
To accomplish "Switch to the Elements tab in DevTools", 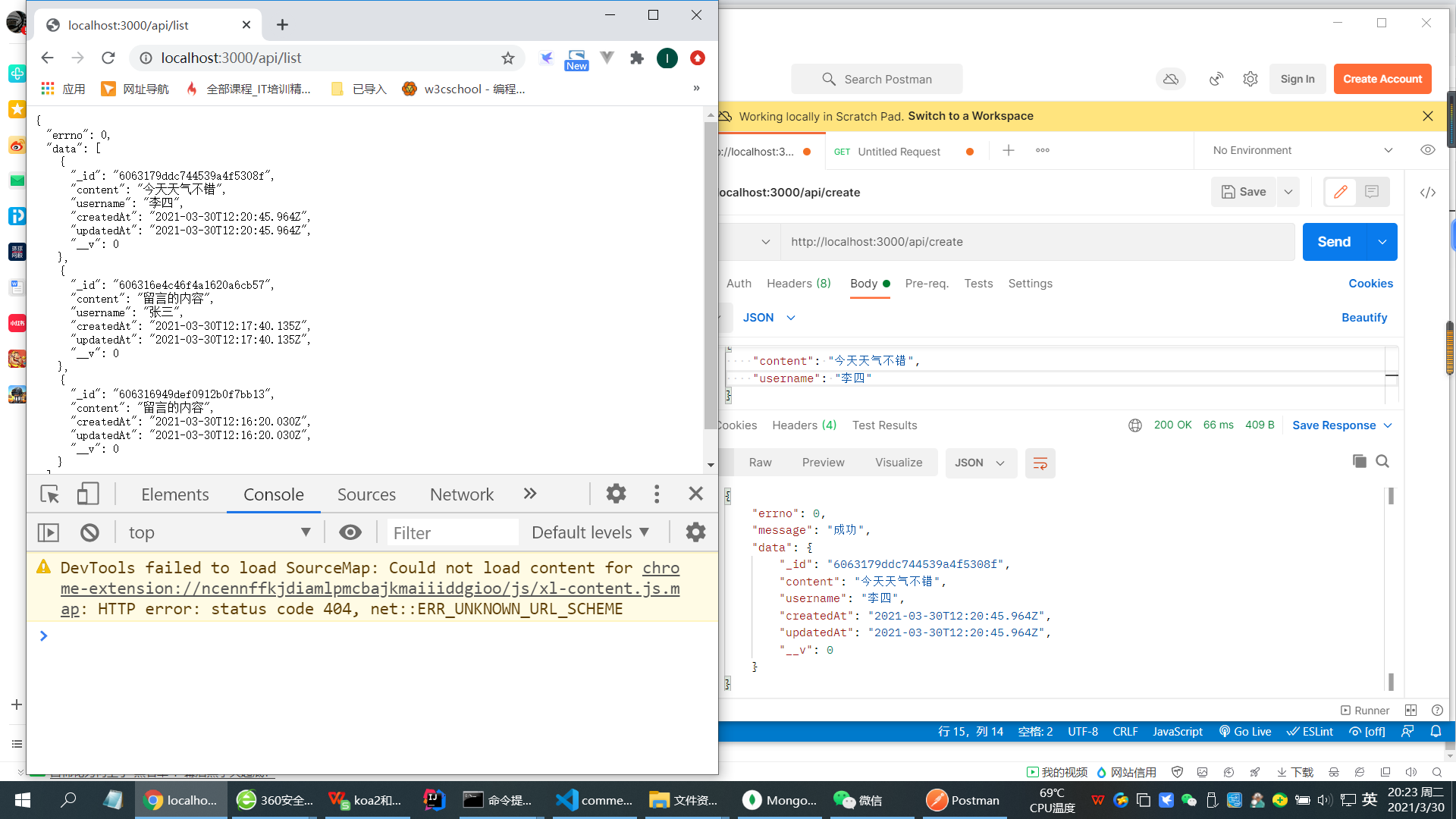I will (x=175, y=494).
